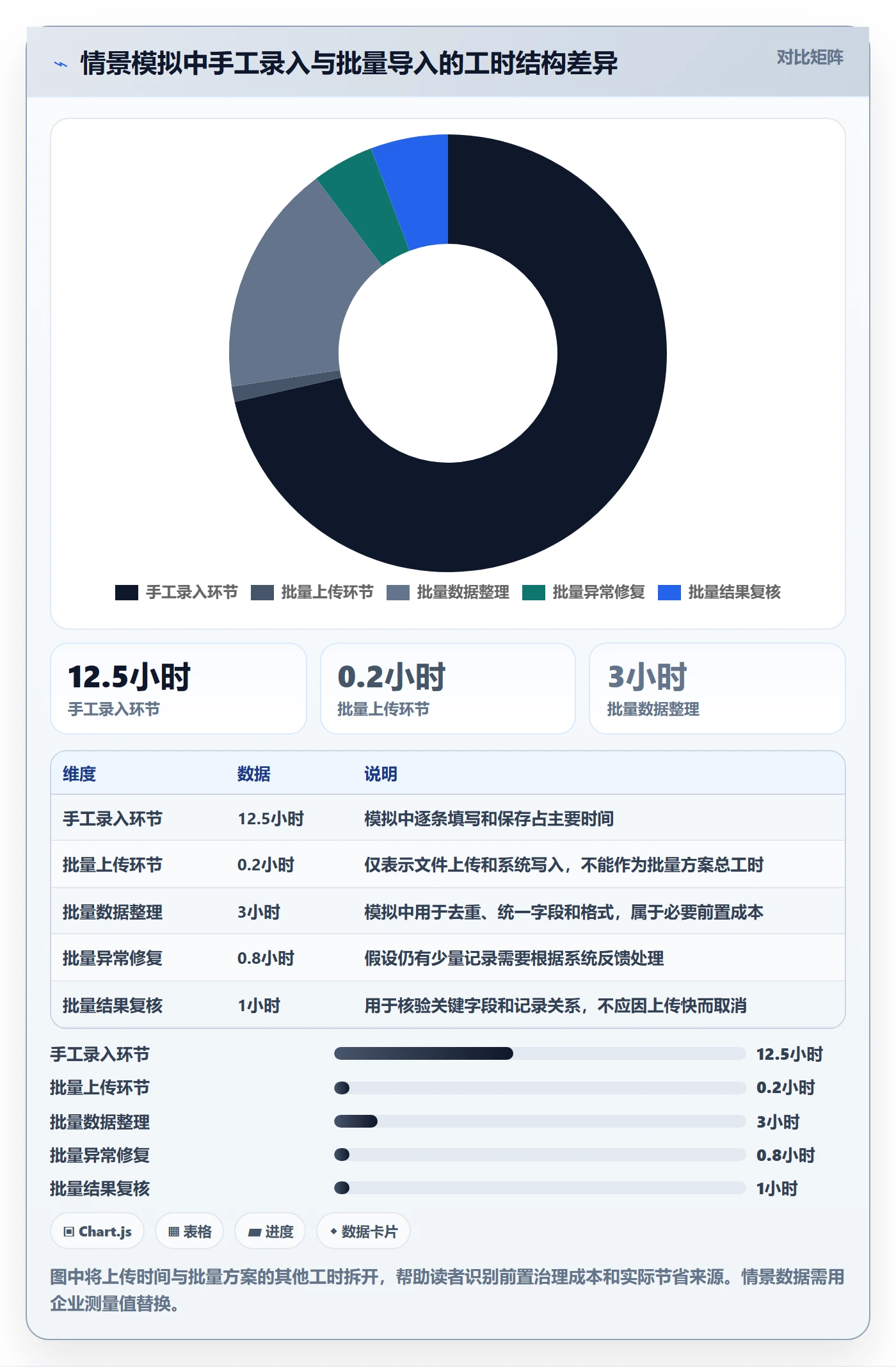Viewport: 896px width, 1367px height.
Task: Click the 对比矩阵 label in header
Action: 810,58
